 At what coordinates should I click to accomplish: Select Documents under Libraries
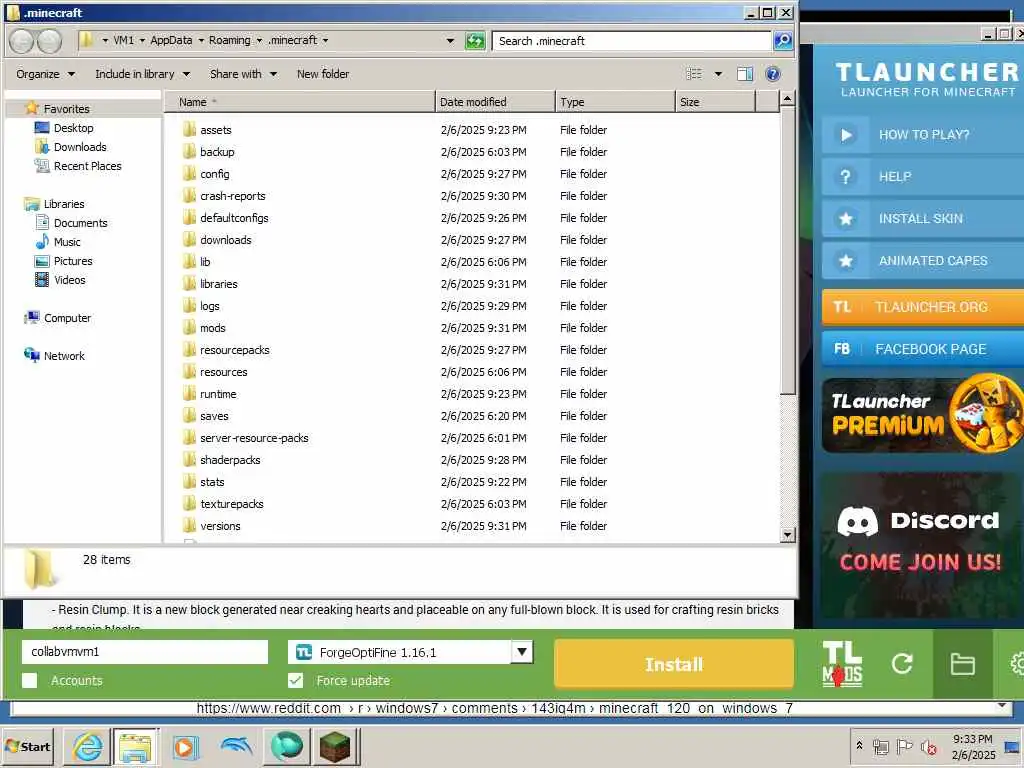(x=80, y=223)
